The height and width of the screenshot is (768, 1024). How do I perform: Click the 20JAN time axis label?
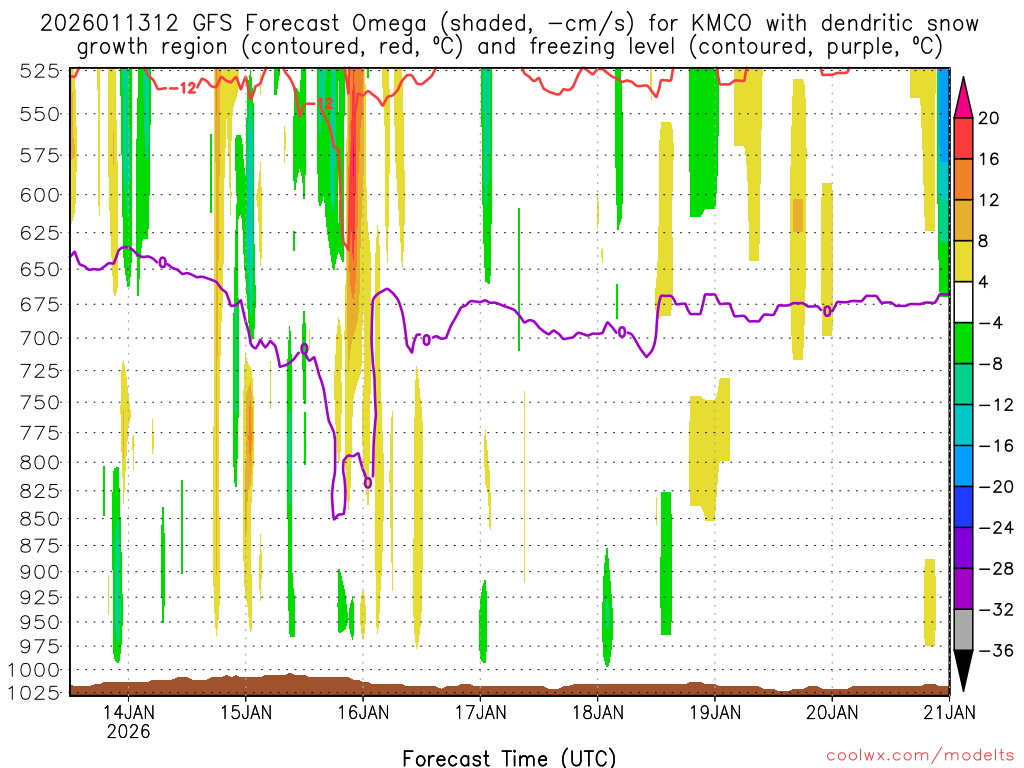click(x=832, y=712)
